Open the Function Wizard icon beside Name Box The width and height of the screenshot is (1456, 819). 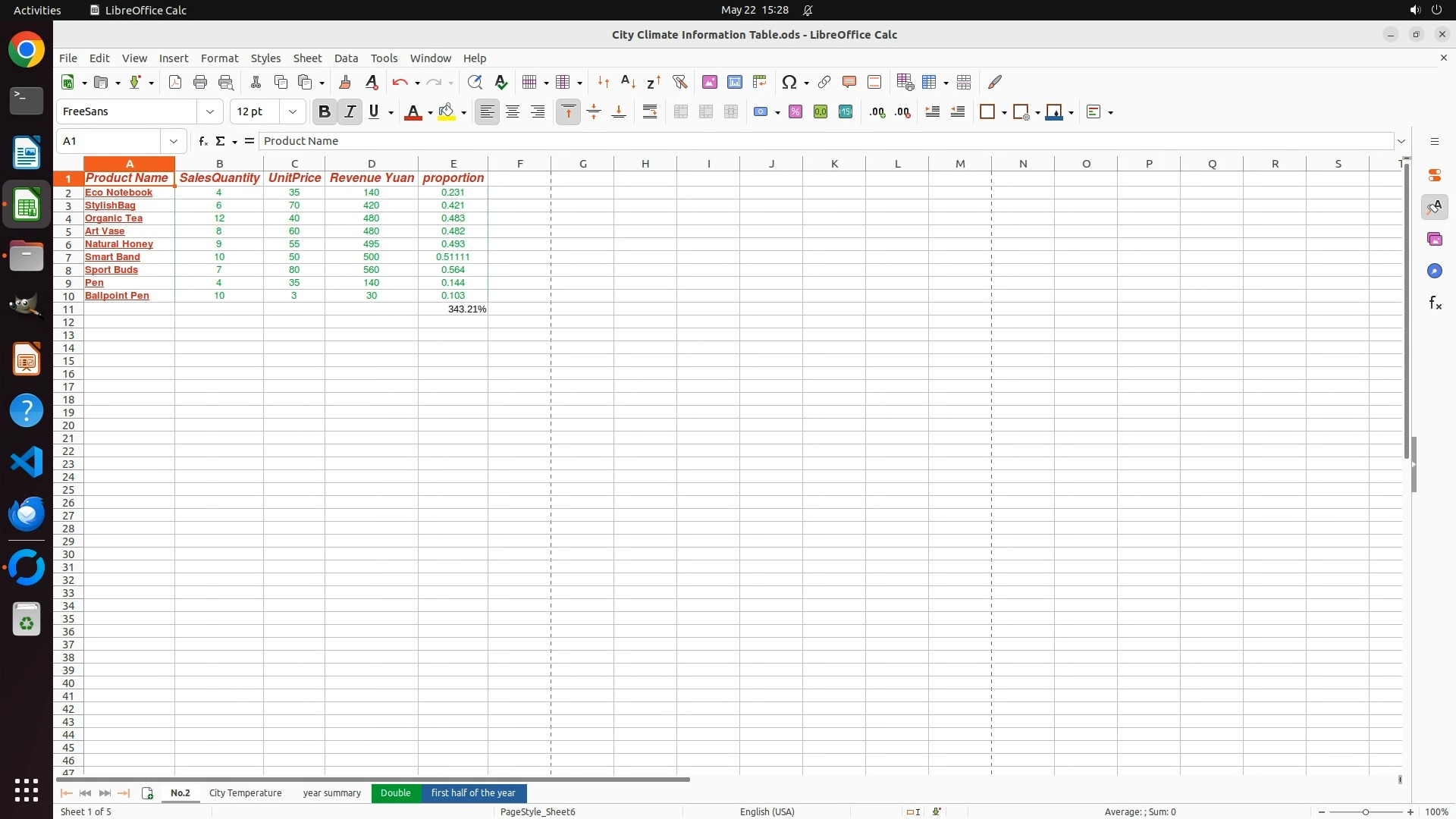click(202, 141)
